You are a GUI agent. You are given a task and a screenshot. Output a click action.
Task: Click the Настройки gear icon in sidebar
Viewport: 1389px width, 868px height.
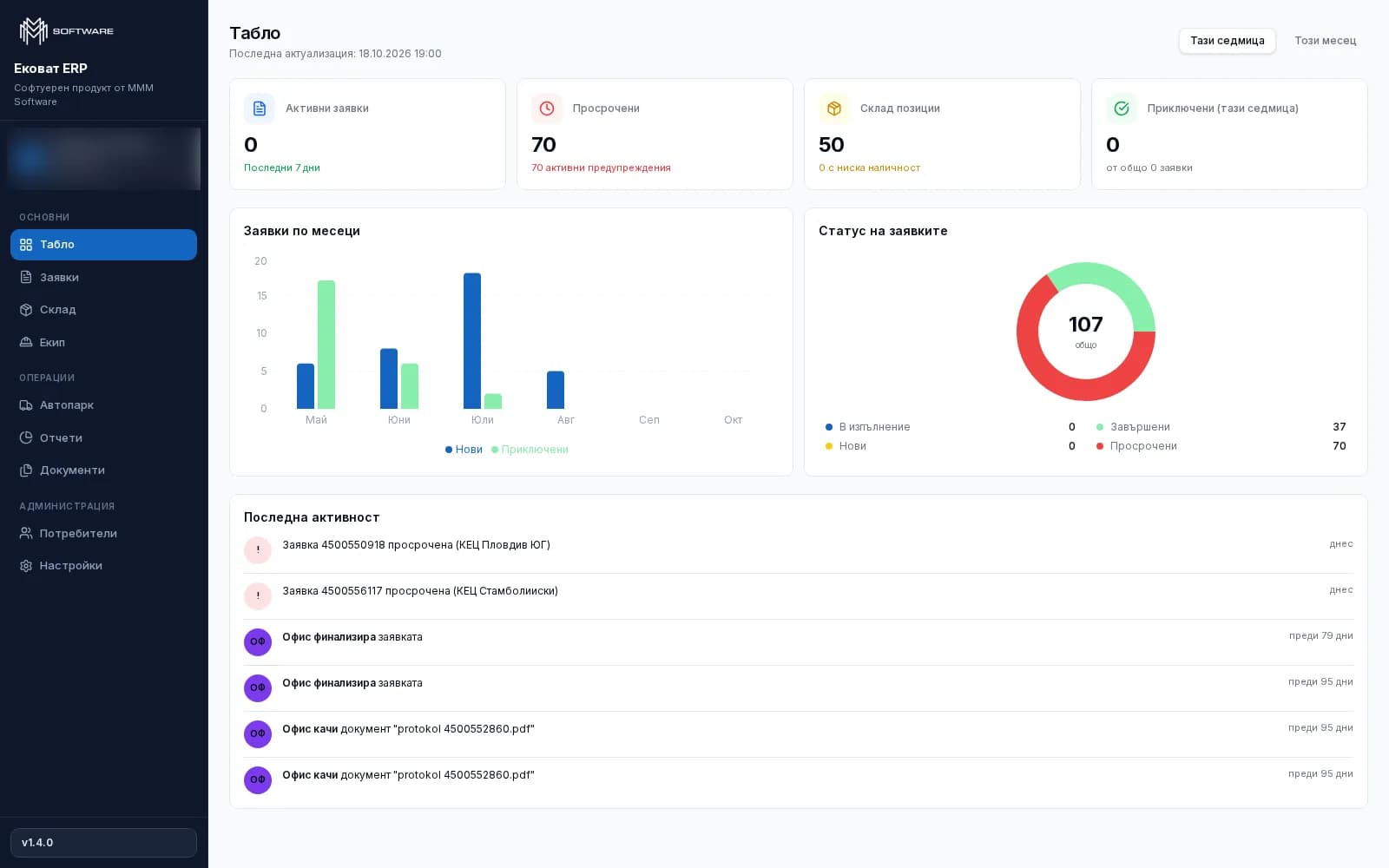coord(26,566)
